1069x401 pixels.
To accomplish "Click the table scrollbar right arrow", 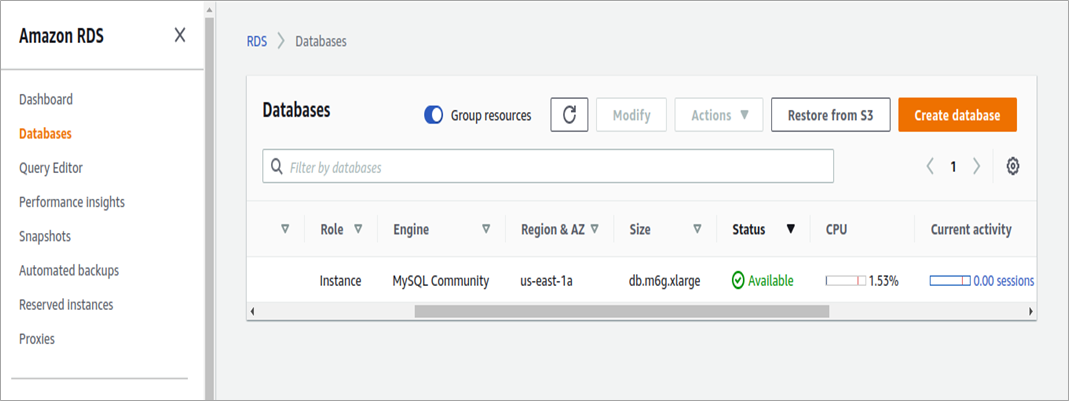I will (1031, 311).
